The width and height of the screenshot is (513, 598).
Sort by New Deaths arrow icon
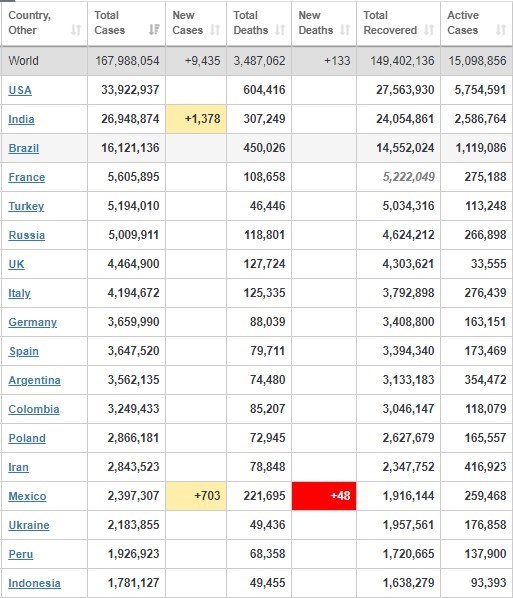pyautogui.click(x=345, y=30)
